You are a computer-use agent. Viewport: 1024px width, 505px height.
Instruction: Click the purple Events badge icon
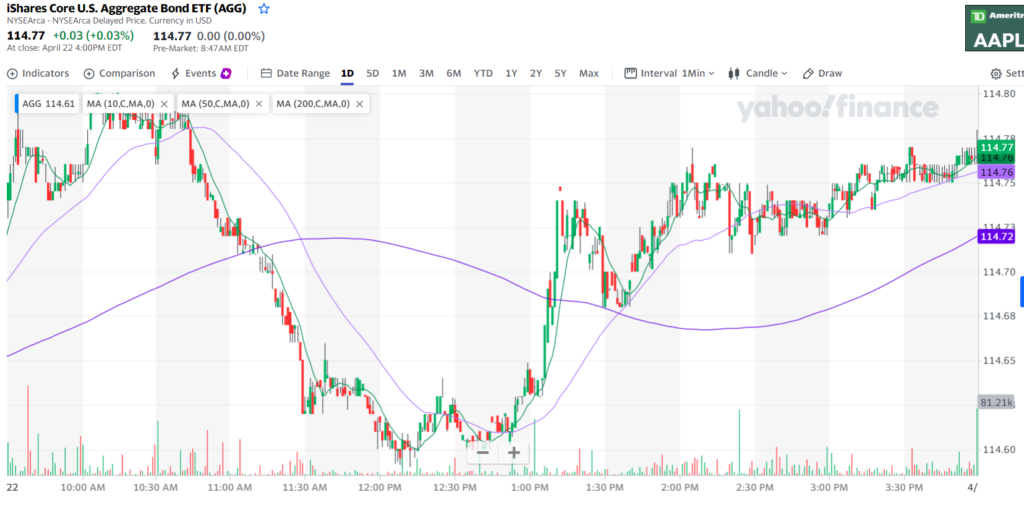226,73
